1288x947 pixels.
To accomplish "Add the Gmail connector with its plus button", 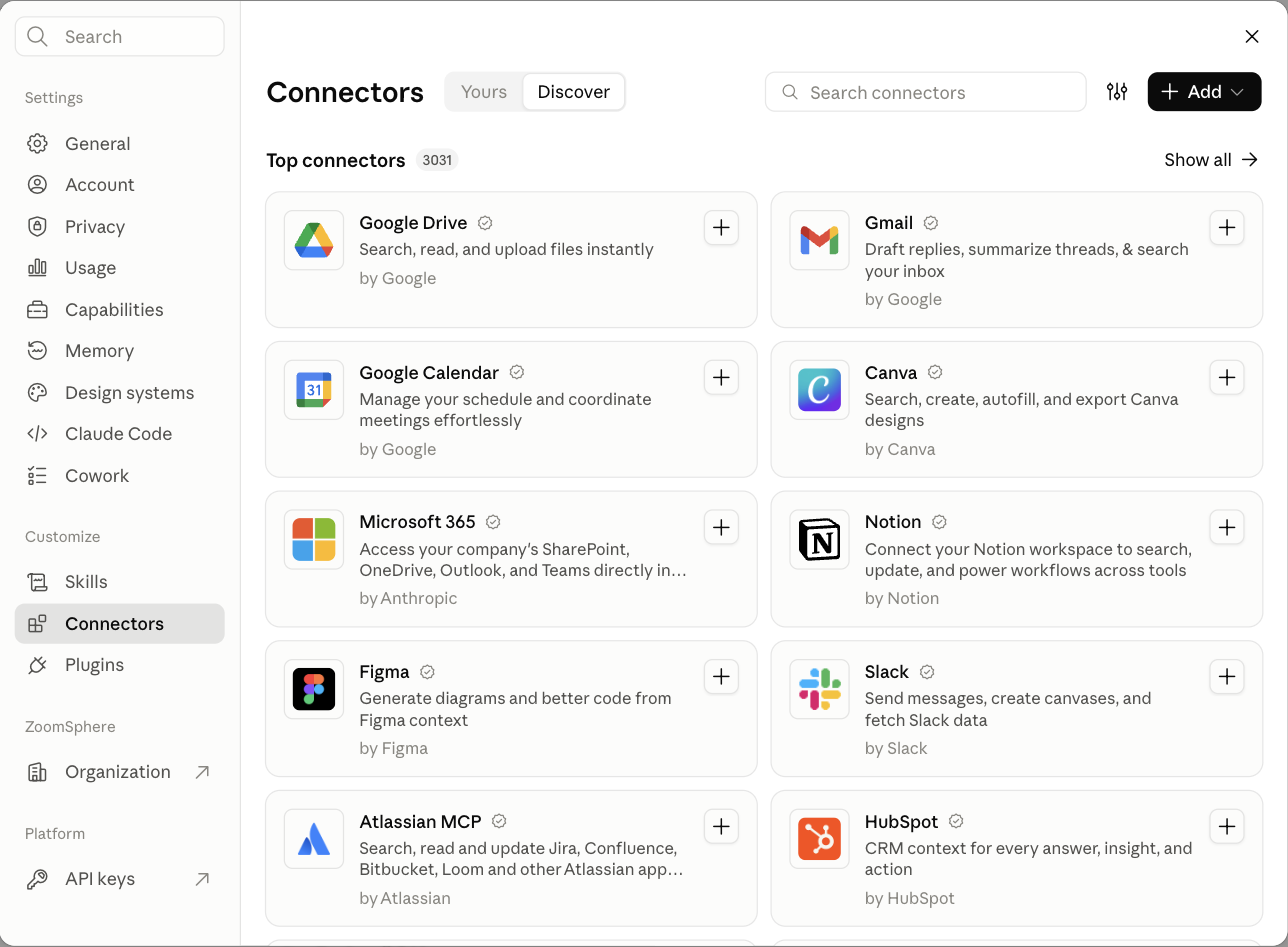I will click(1227, 228).
